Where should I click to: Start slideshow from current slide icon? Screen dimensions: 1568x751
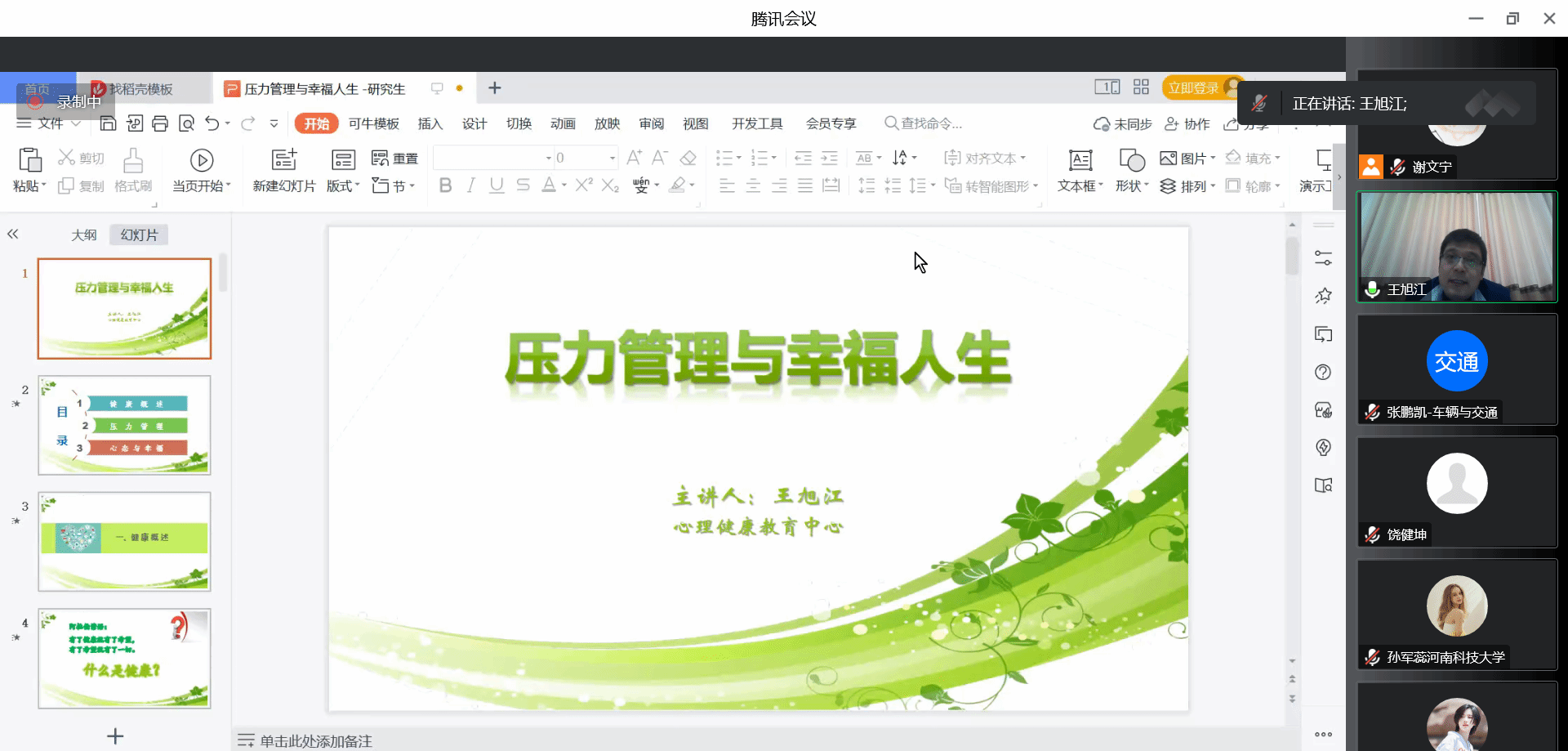[202, 160]
